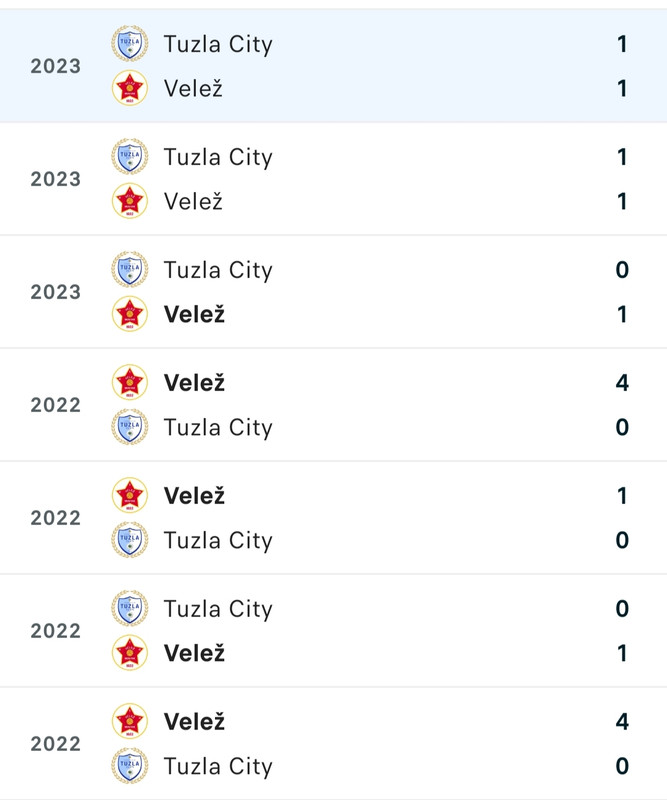667x800 pixels.
Task: Click Tuzla City crest in bottom-most match row
Action: point(130,765)
